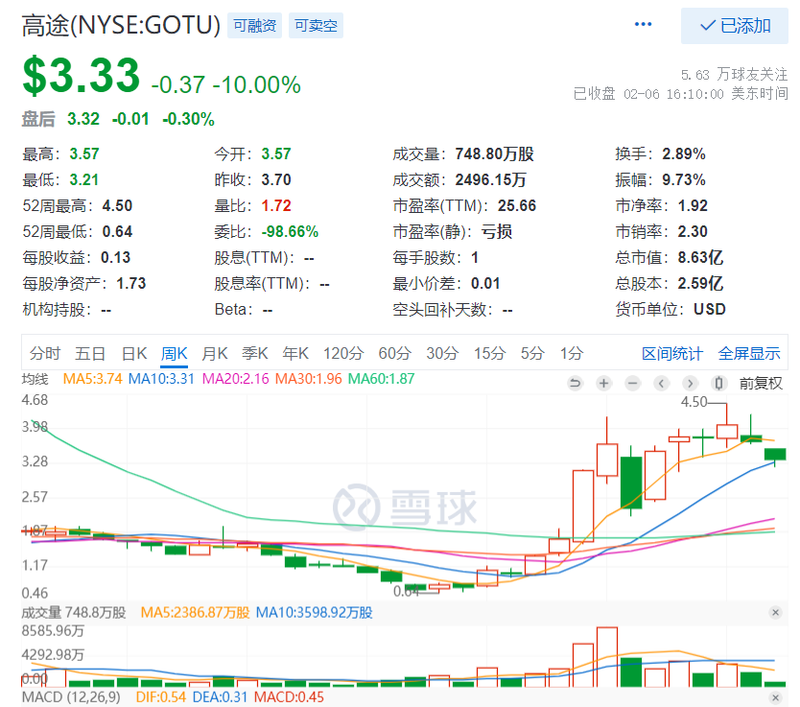
Task: Click the MA10:3.31 moving average label
Action: point(161,379)
